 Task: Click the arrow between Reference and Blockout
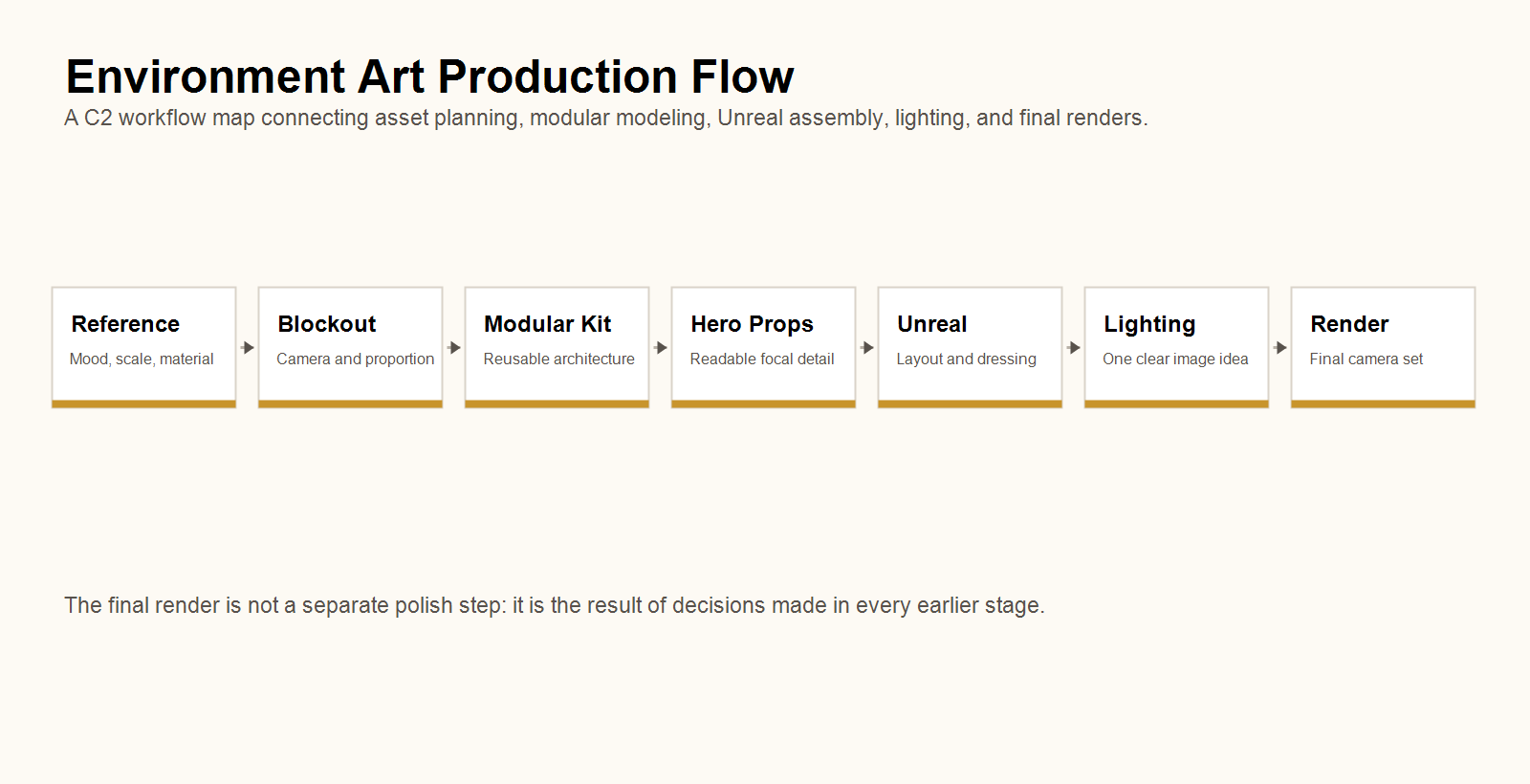248,348
